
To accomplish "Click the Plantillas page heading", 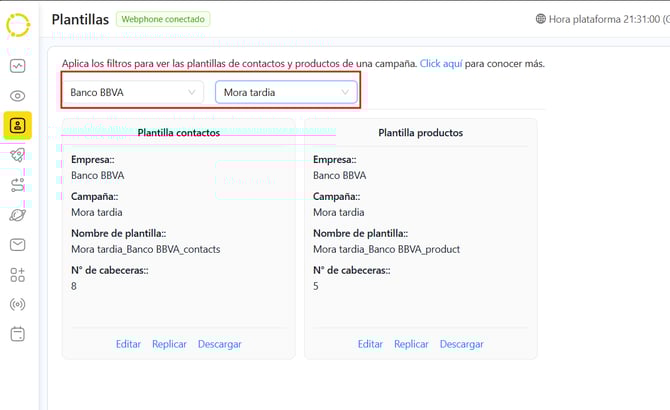I will pos(80,19).
